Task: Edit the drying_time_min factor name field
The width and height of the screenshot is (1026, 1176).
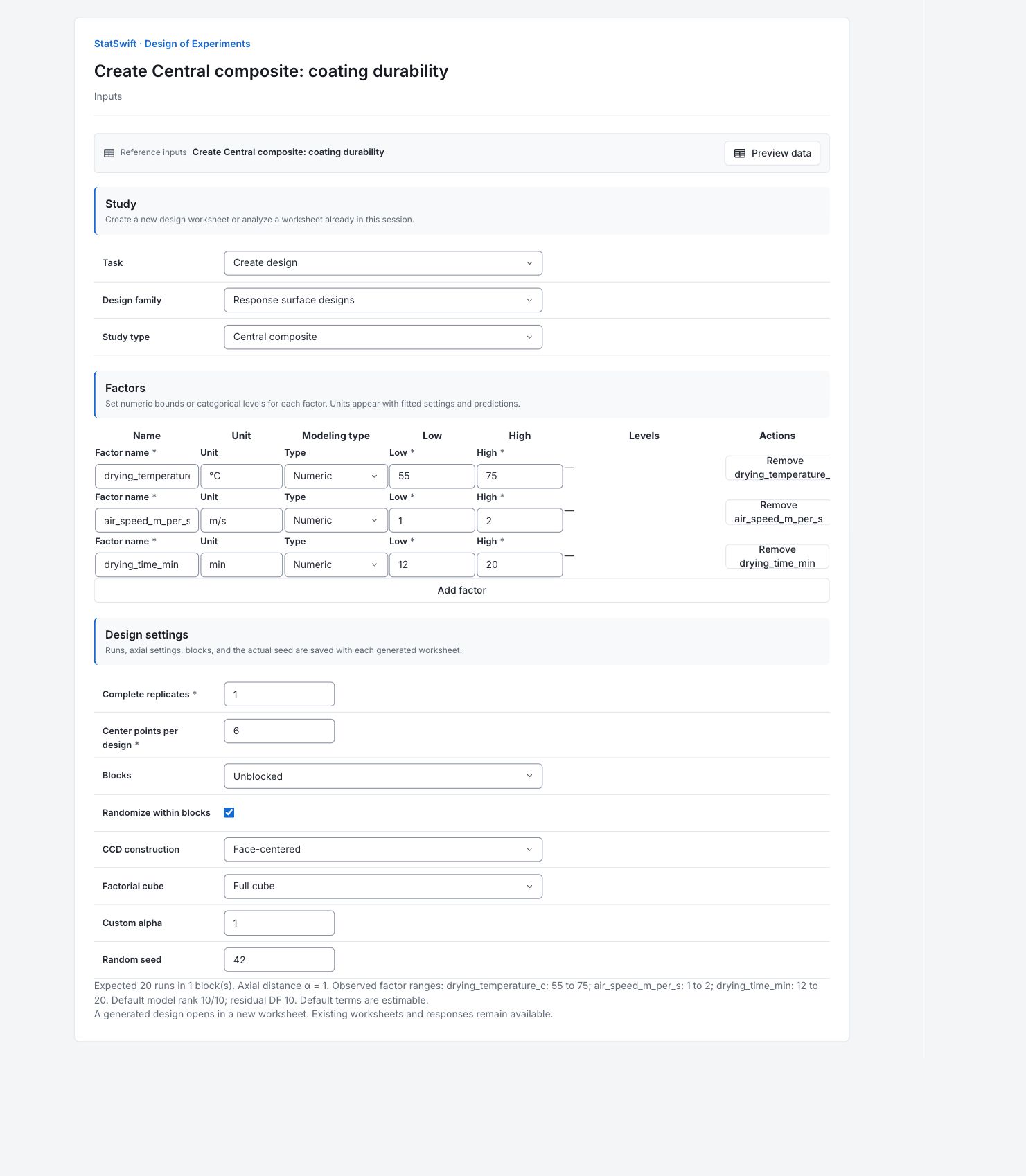Action: click(147, 565)
